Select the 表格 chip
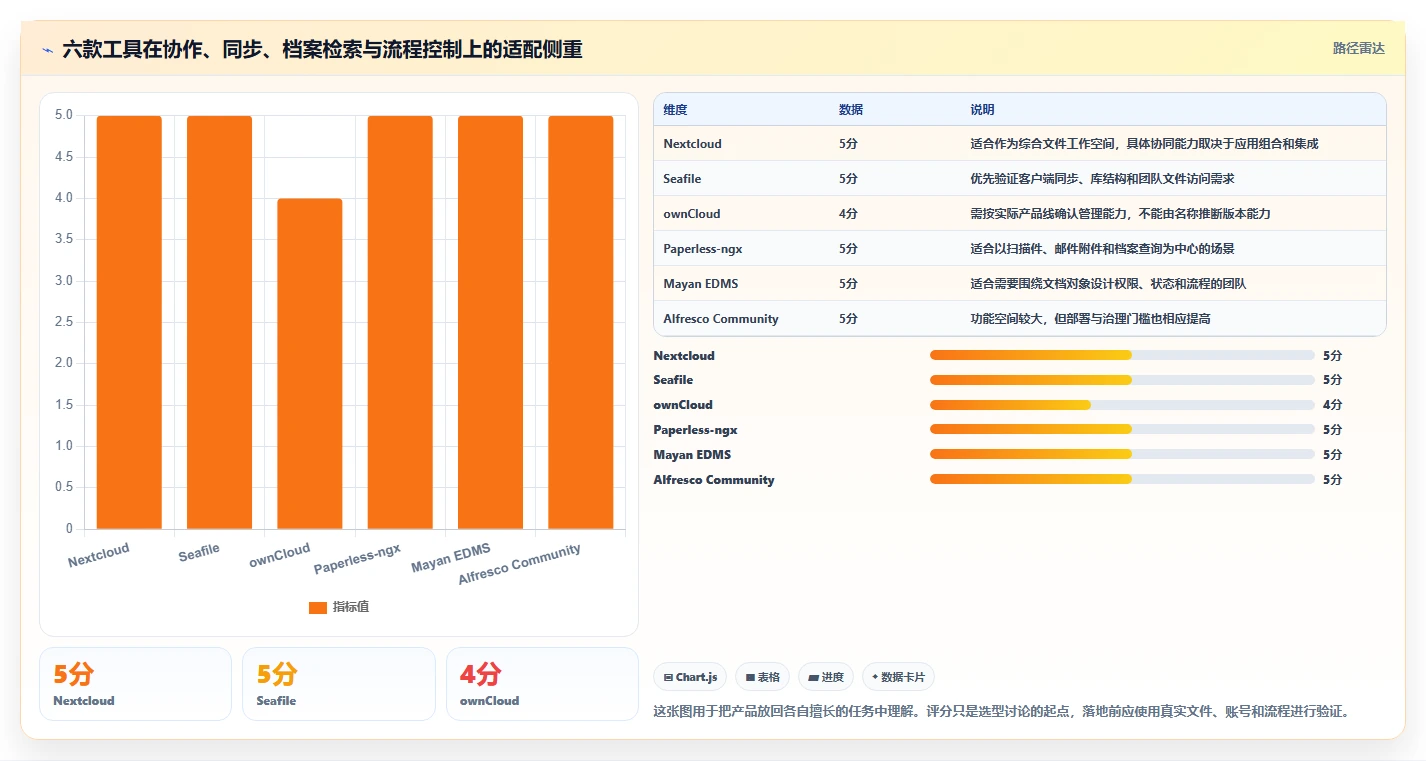The image size is (1426, 761). click(763, 677)
